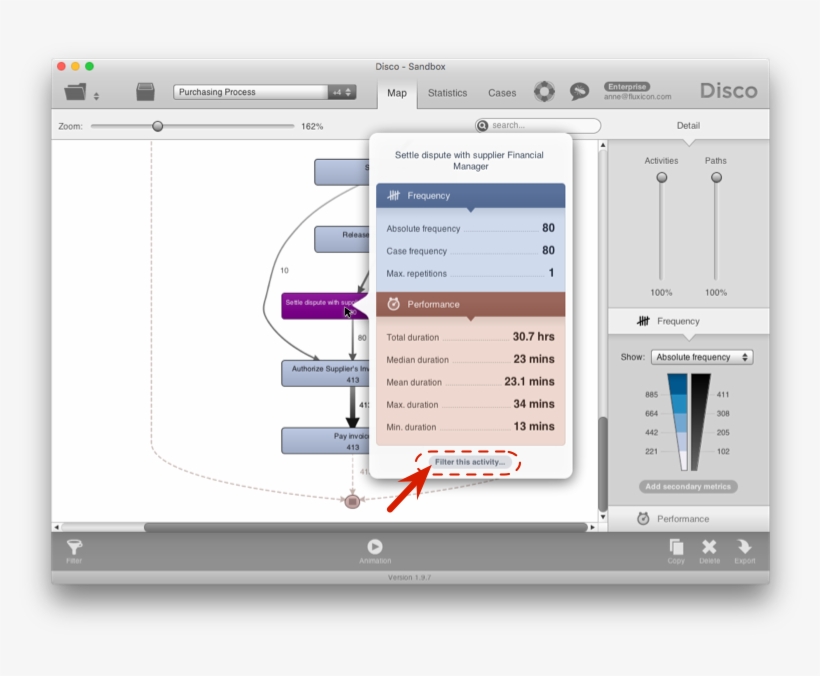Click the Performance header in popup
Viewport: 820px width, 676px height.
click(x=470, y=304)
